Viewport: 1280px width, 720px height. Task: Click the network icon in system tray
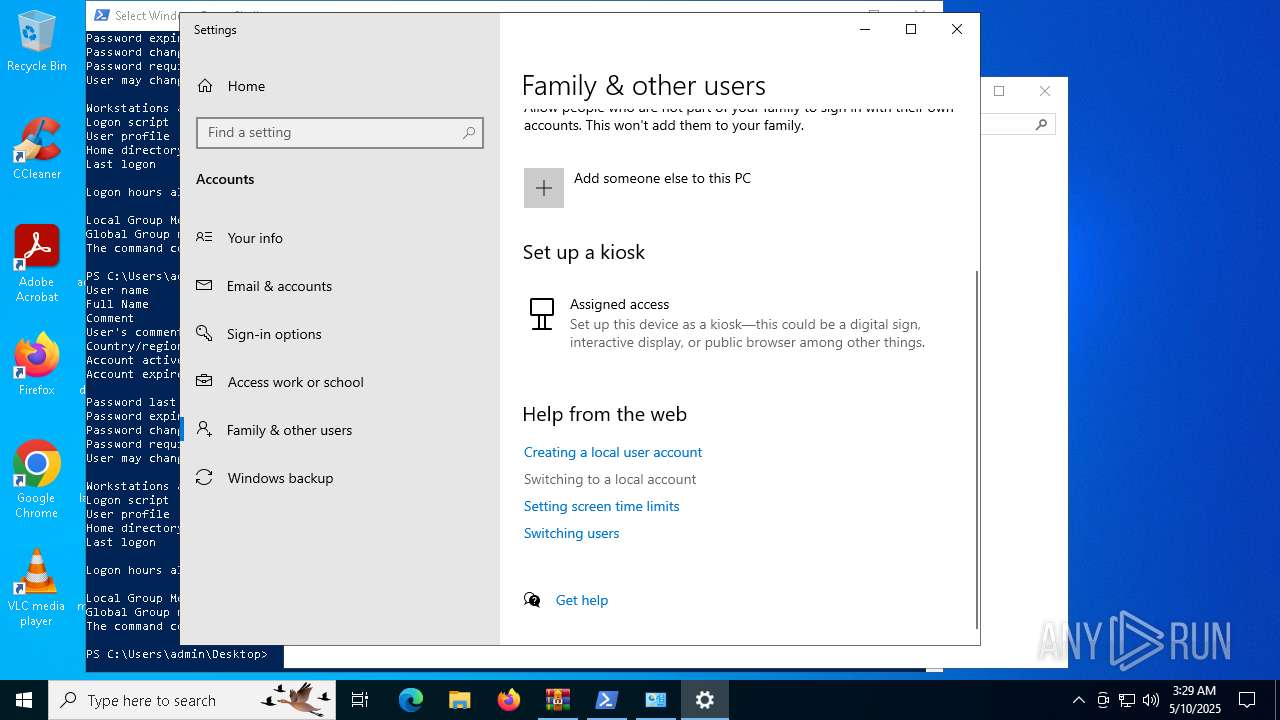click(x=1127, y=700)
